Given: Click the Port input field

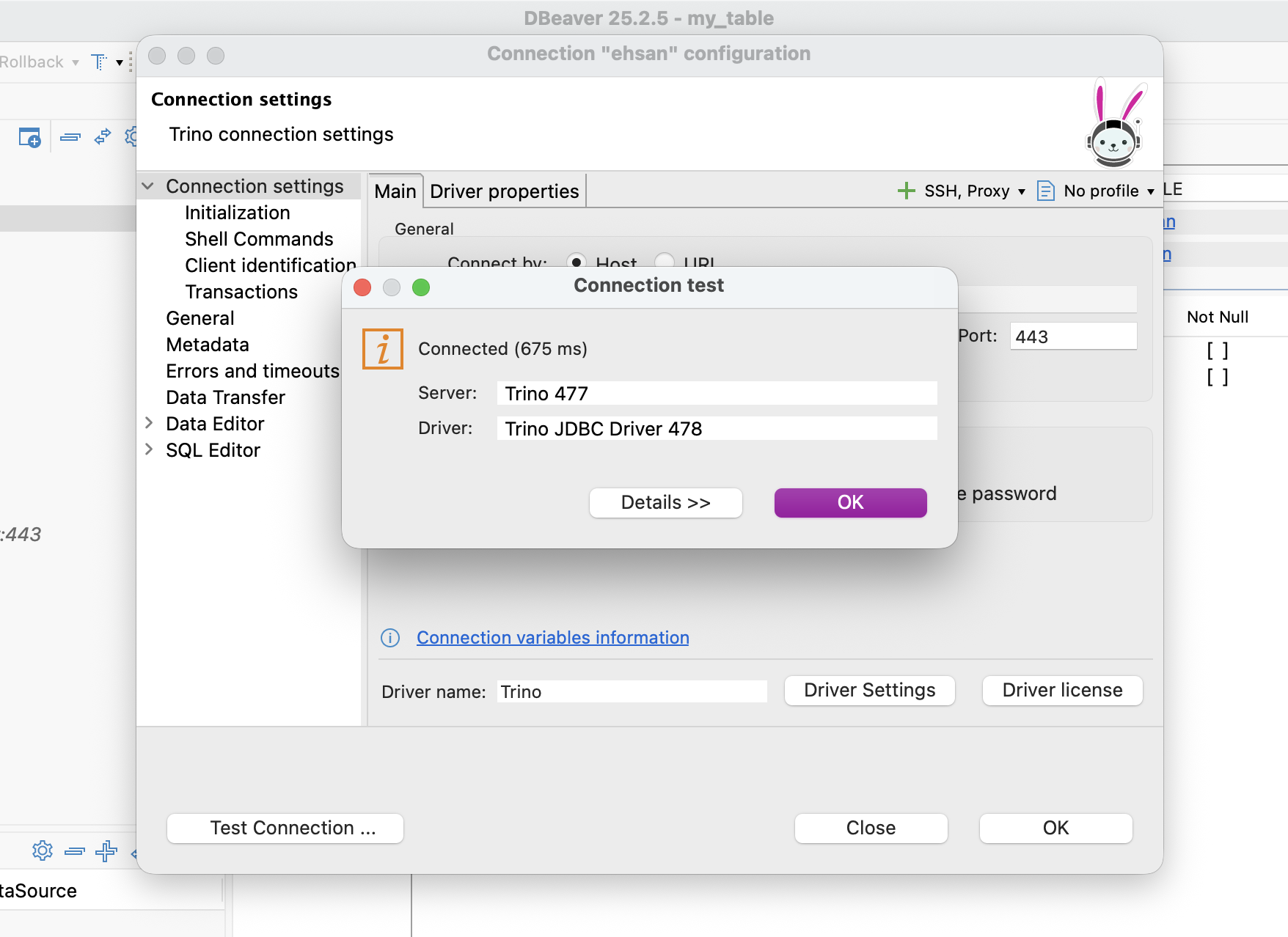Looking at the screenshot, I should [1072, 337].
